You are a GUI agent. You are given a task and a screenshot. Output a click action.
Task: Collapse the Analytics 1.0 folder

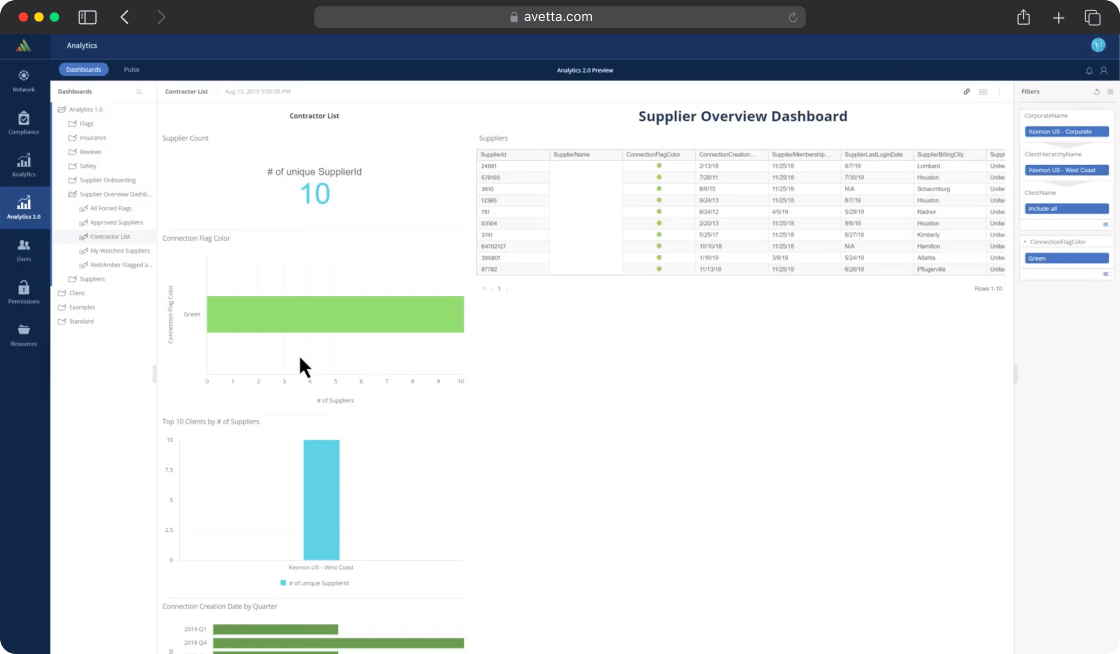tap(61, 109)
